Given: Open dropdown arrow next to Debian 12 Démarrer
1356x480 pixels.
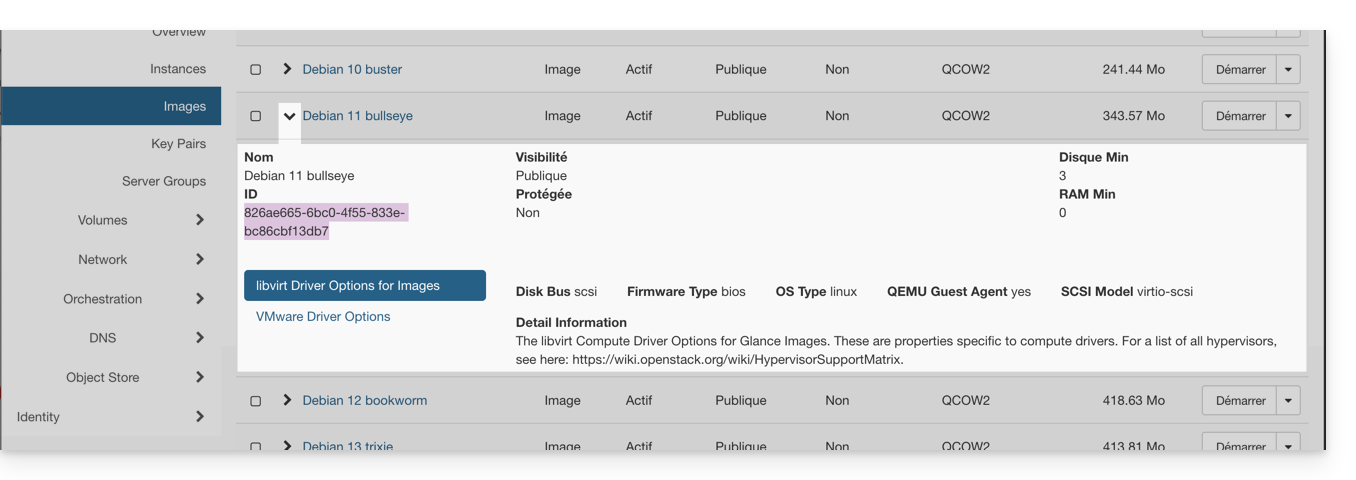Looking at the screenshot, I should pyautogui.click(x=1288, y=401).
